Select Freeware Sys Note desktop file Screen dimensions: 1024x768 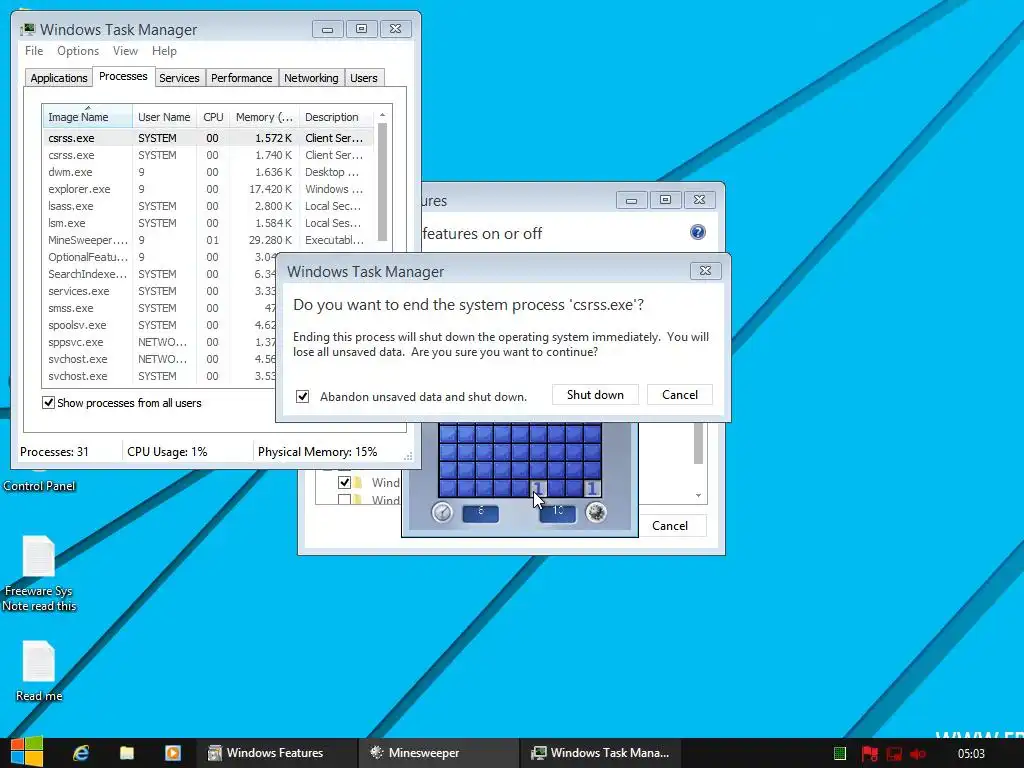39,573
